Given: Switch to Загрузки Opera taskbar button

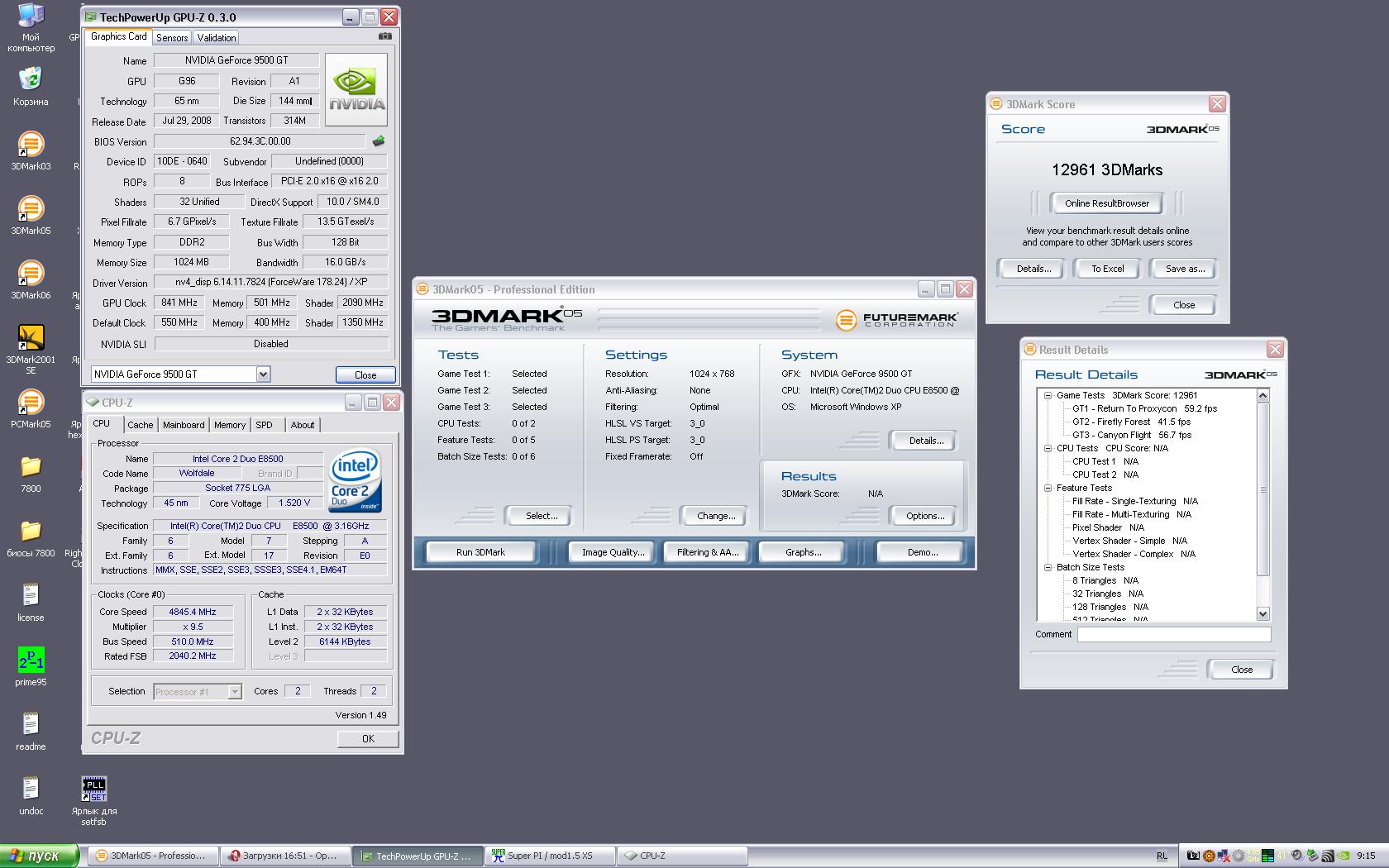Looking at the screenshot, I should [x=285, y=856].
